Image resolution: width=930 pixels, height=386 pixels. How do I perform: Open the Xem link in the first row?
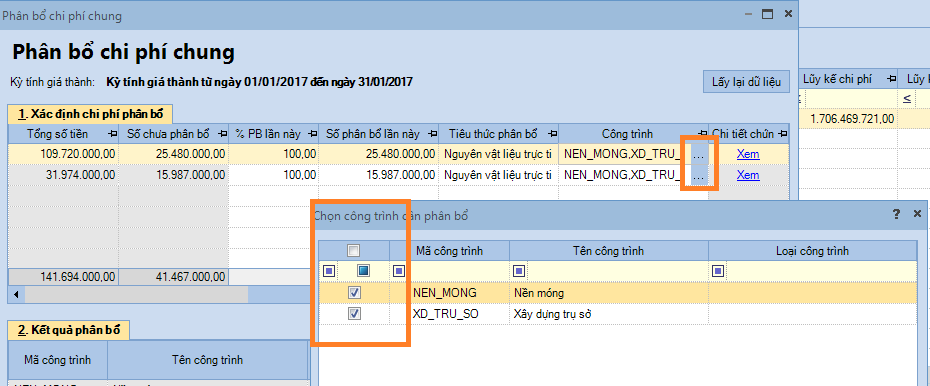pyautogui.click(x=748, y=154)
